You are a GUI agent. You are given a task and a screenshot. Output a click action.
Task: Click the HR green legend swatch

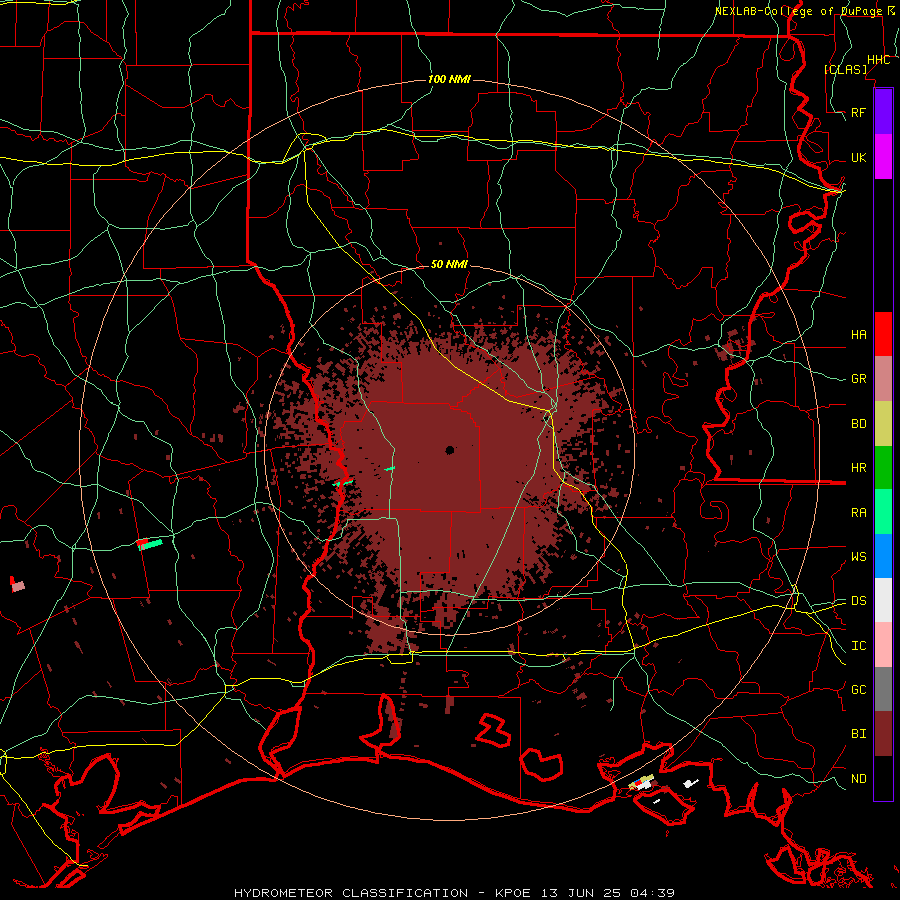[x=883, y=468]
